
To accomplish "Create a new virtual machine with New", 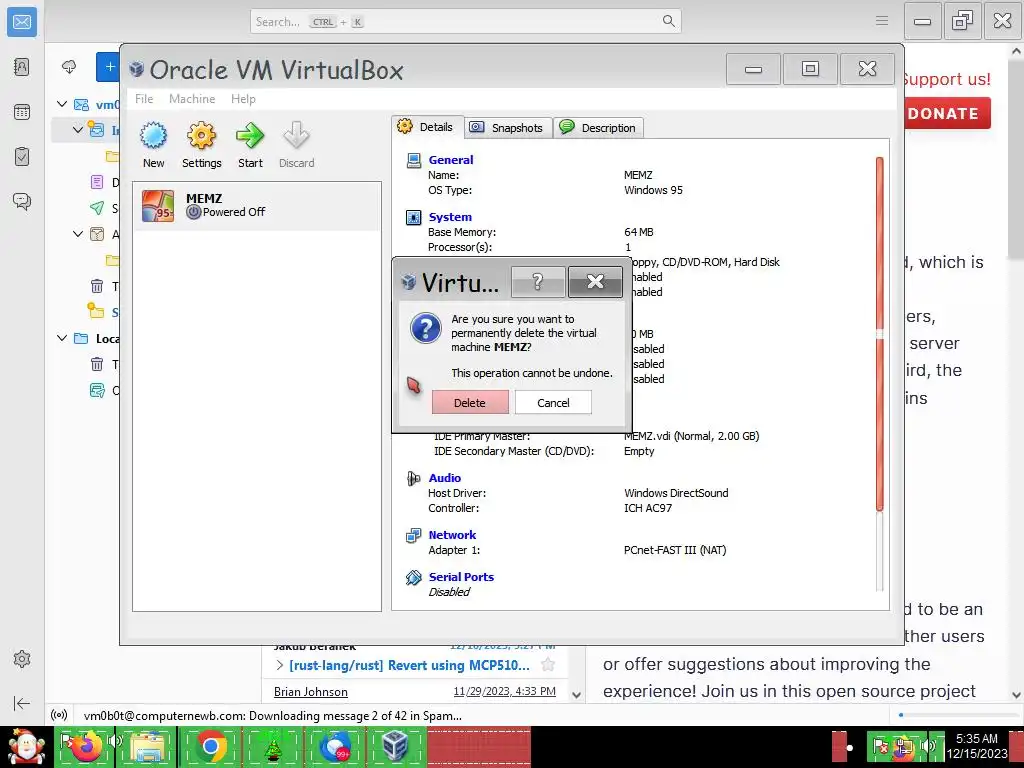I will pos(153,145).
